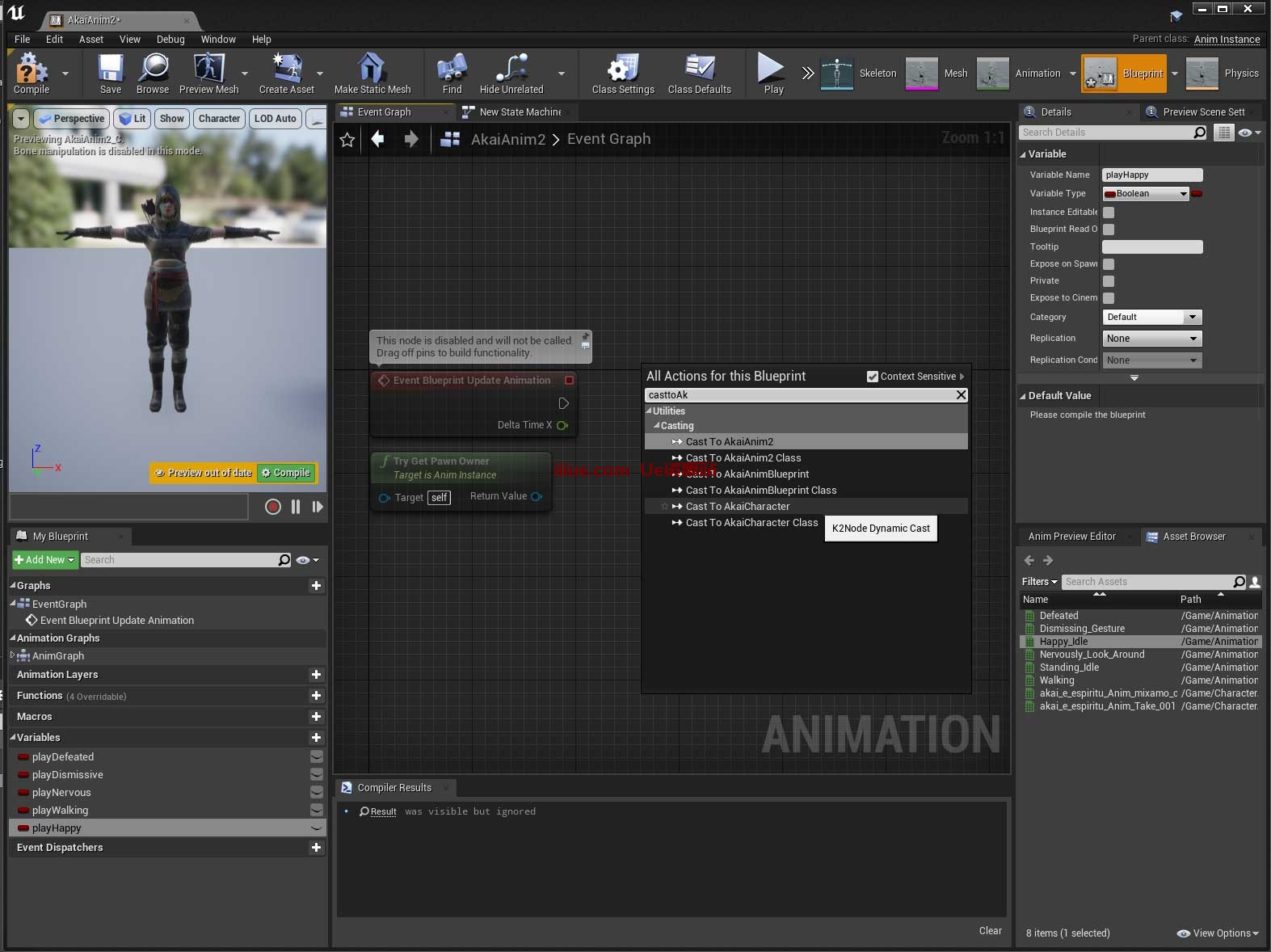Toggle the Context Sensitive checkbox
This screenshot has height=952, width=1271.
pyautogui.click(x=873, y=377)
